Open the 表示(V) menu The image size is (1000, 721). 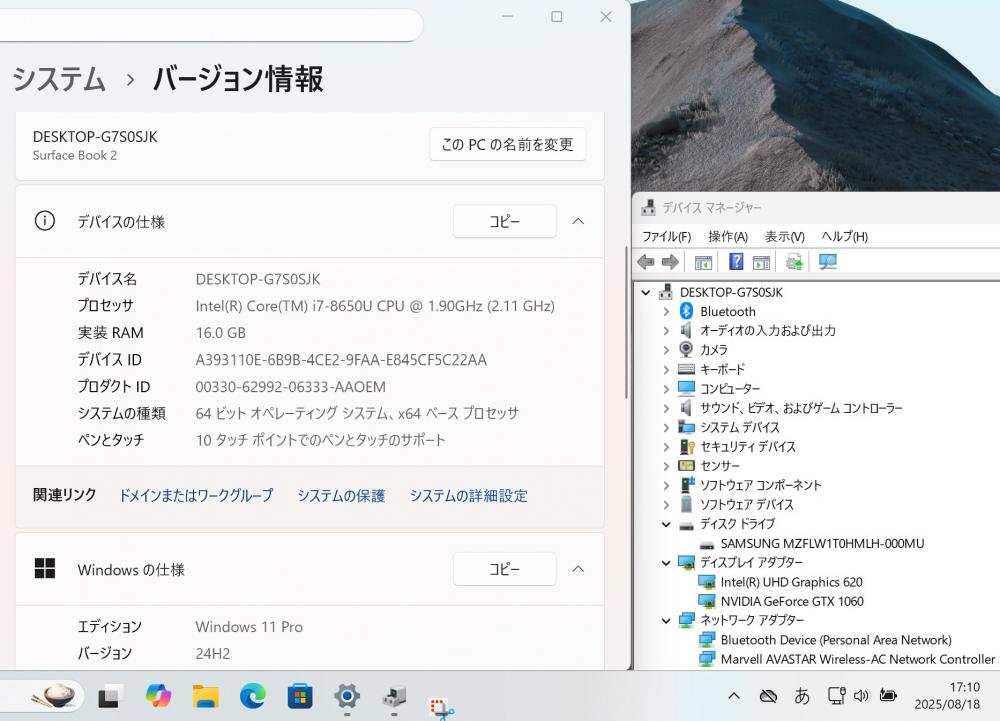[784, 237]
